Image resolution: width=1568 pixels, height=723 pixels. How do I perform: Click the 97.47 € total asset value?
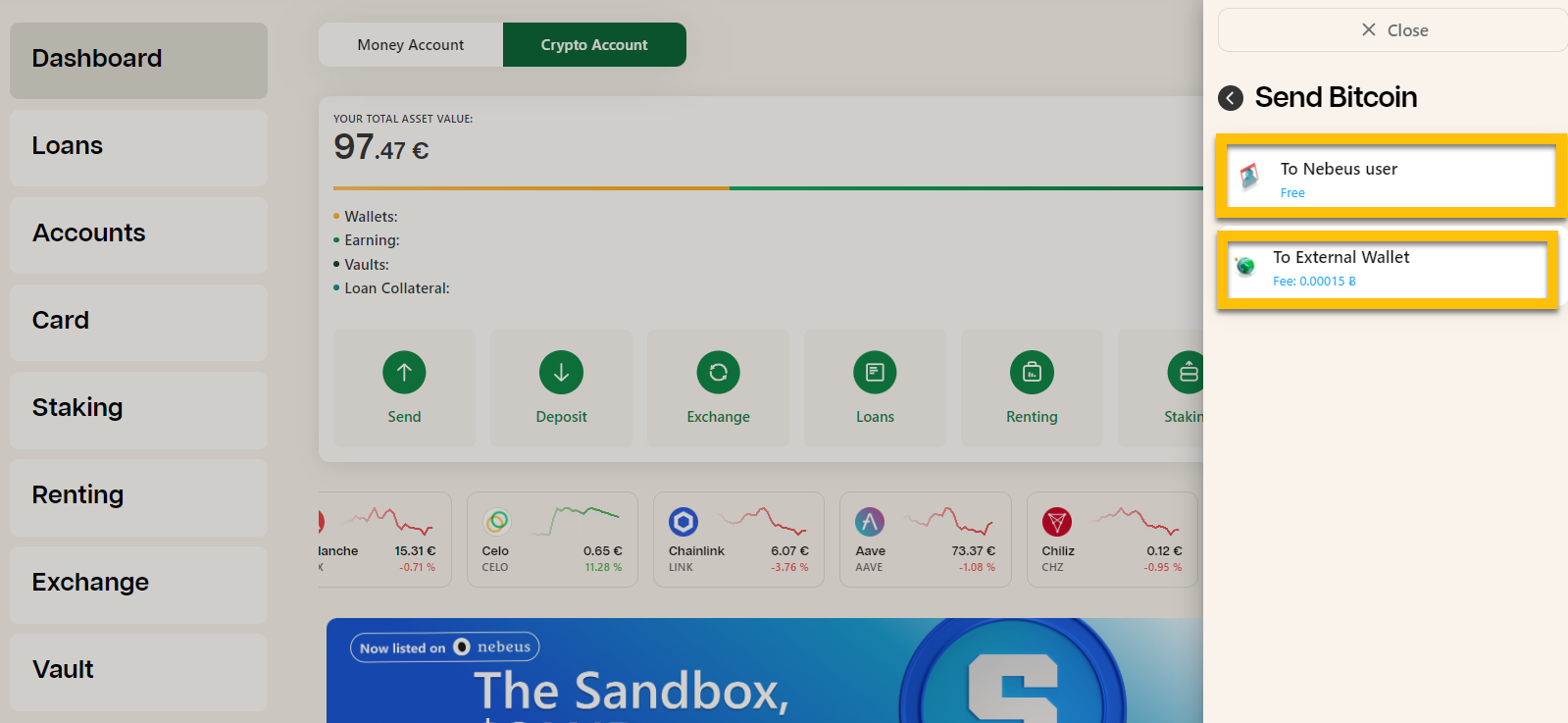point(381,148)
